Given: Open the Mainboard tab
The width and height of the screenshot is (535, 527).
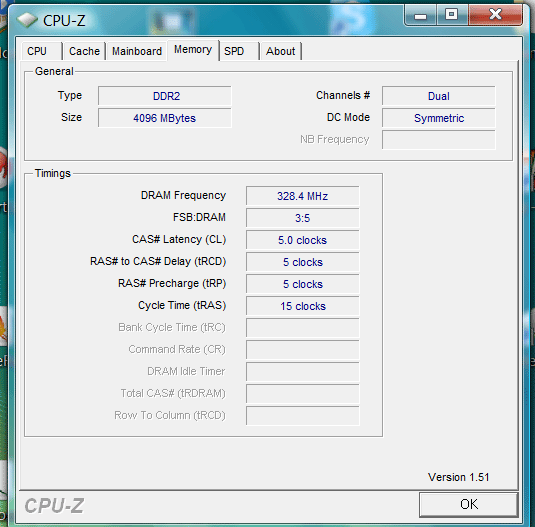Looking at the screenshot, I should pos(137,51).
